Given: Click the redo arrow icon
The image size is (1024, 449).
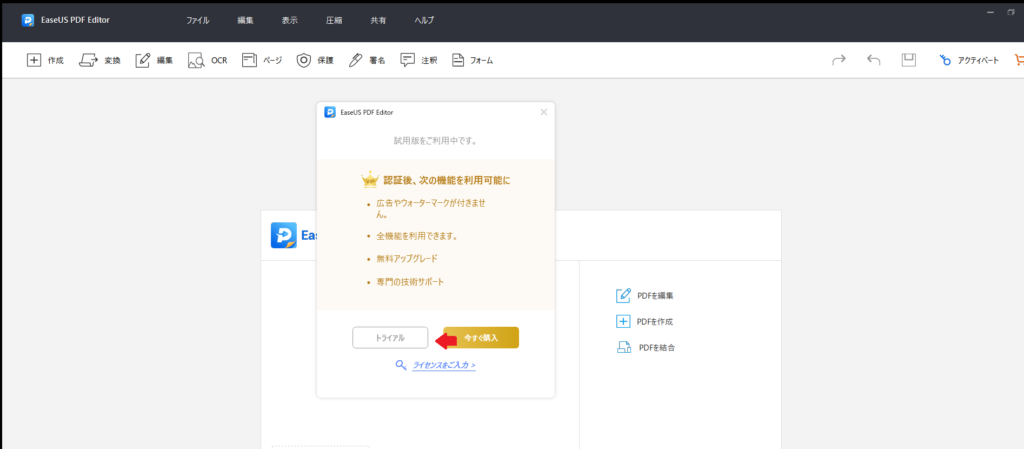Looking at the screenshot, I should tap(839, 60).
